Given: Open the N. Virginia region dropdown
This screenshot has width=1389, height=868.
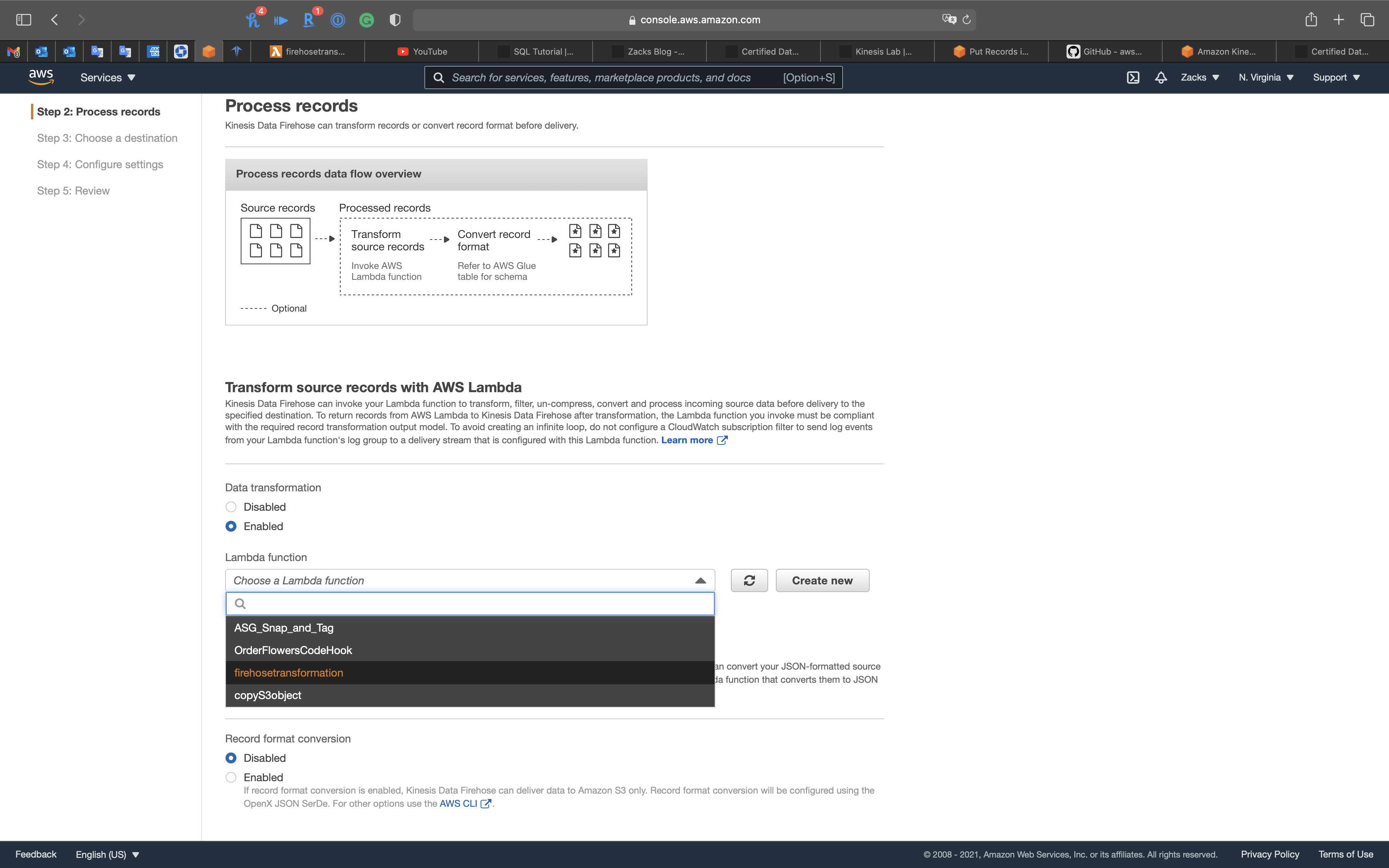Looking at the screenshot, I should click(x=1266, y=77).
